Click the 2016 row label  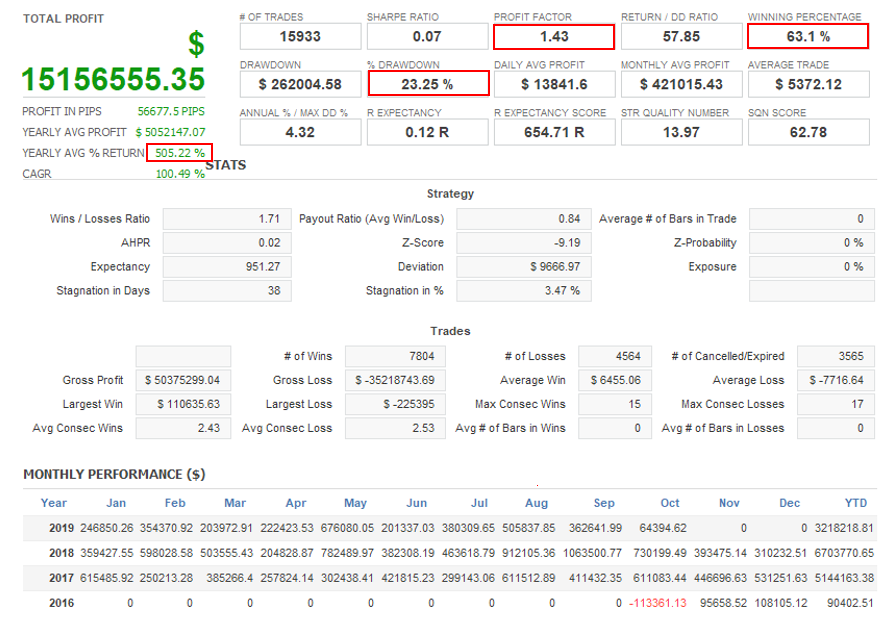coord(61,603)
